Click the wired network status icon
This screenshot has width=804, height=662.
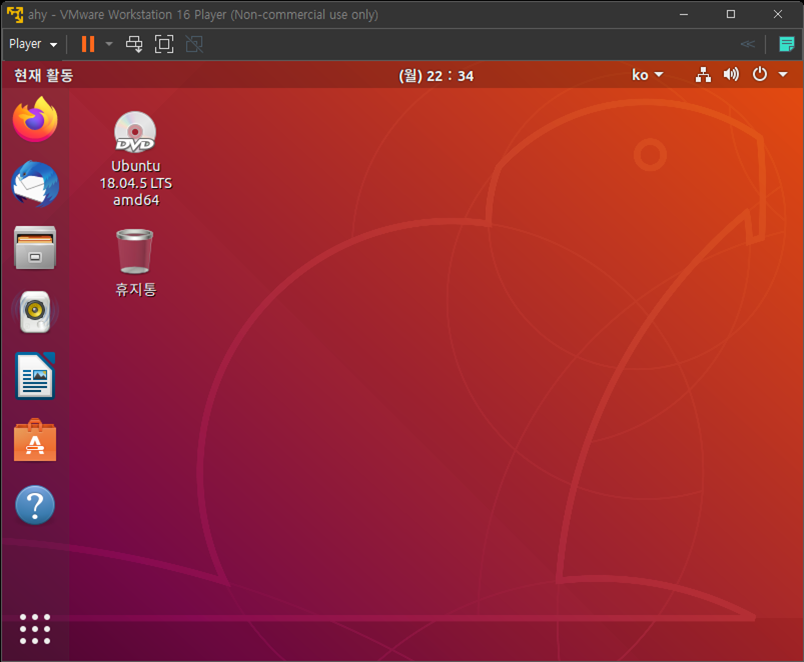(703, 75)
